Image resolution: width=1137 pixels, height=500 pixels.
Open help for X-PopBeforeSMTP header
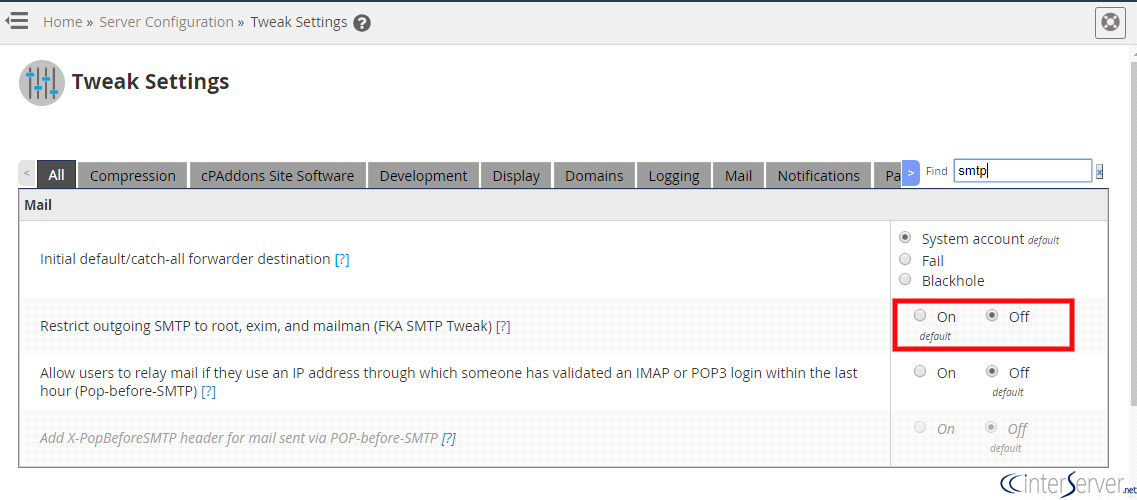pyautogui.click(x=449, y=438)
